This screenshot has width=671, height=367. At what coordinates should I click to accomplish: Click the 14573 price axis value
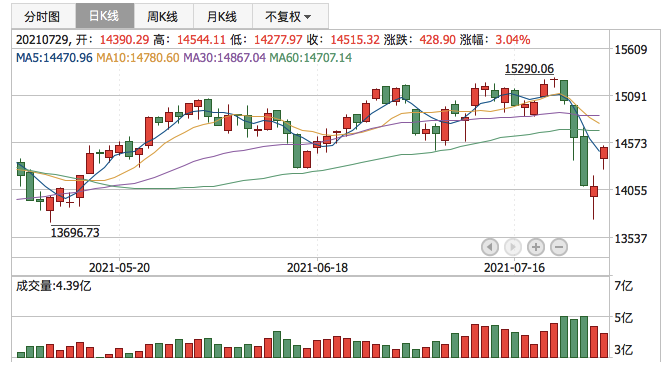click(631, 144)
